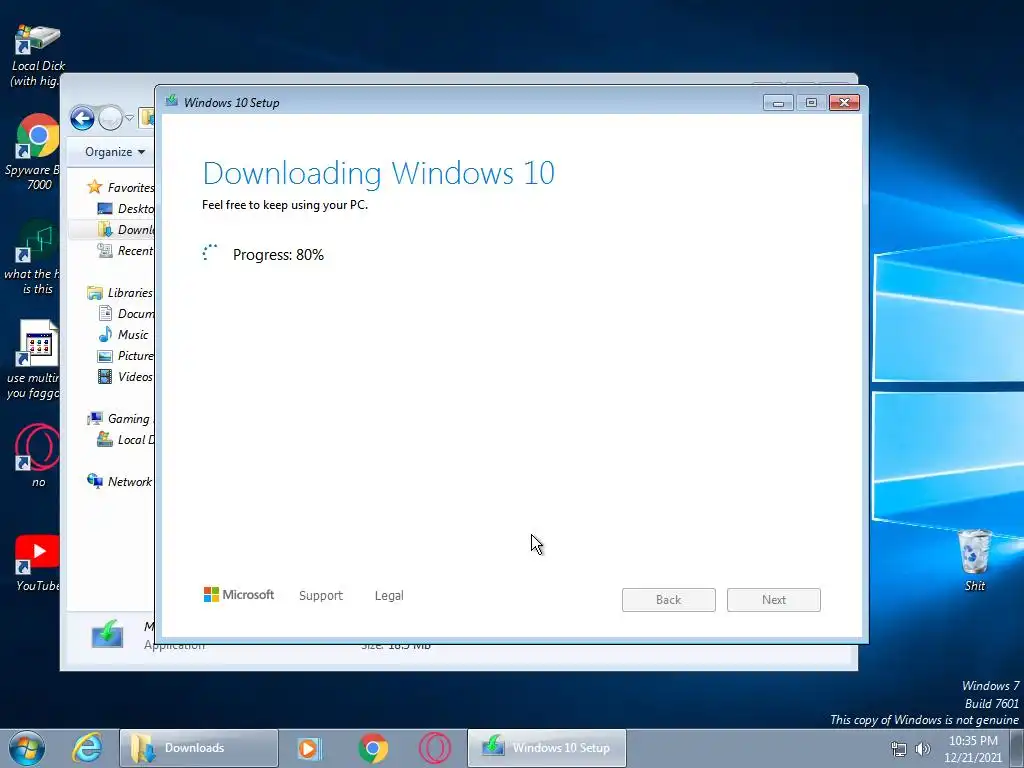Click the network tray icon
1024x768 pixels.
pos(899,749)
